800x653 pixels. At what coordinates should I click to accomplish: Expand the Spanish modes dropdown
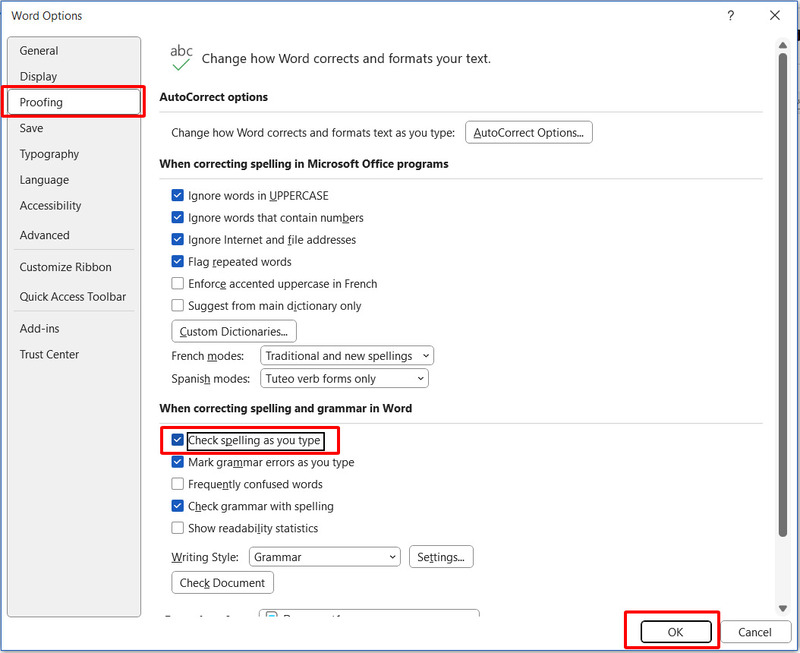coord(344,379)
